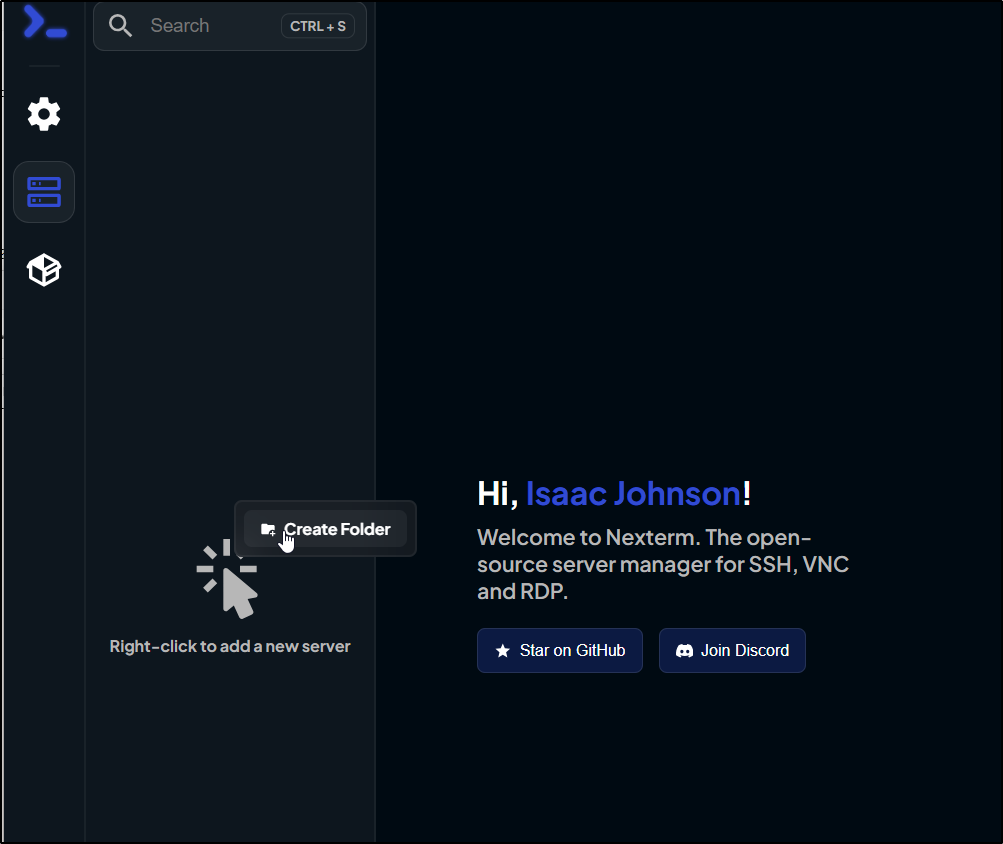Choose Create Folder from context menu
This screenshot has height=844, width=1003.
(x=325, y=529)
